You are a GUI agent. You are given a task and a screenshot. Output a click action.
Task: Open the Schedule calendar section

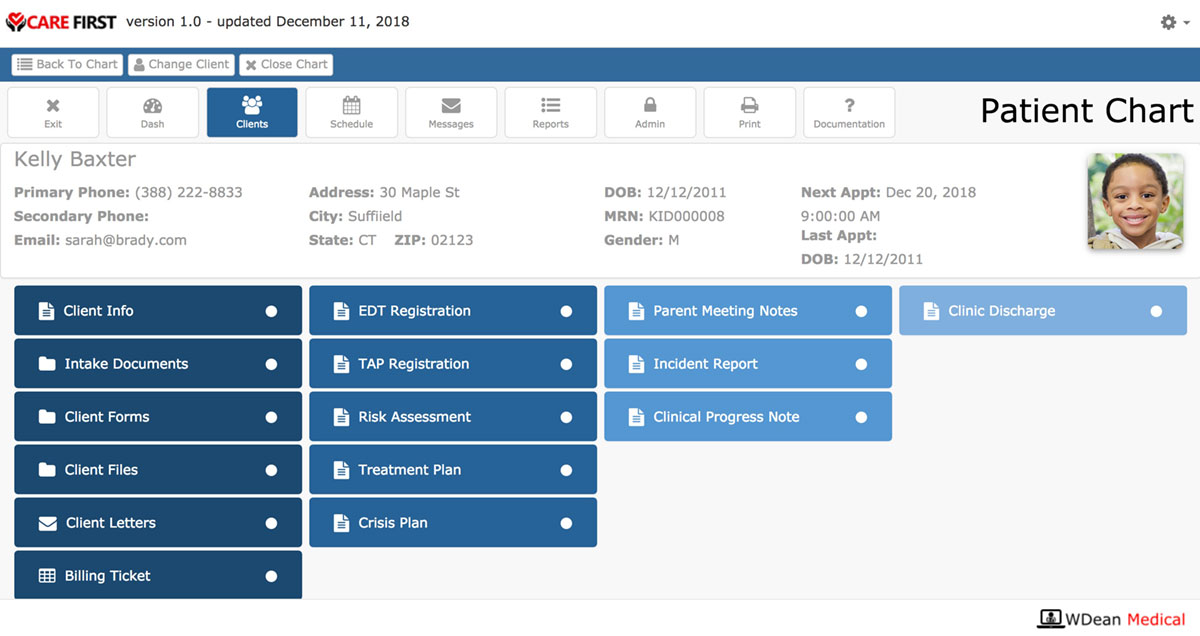[x=351, y=112]
